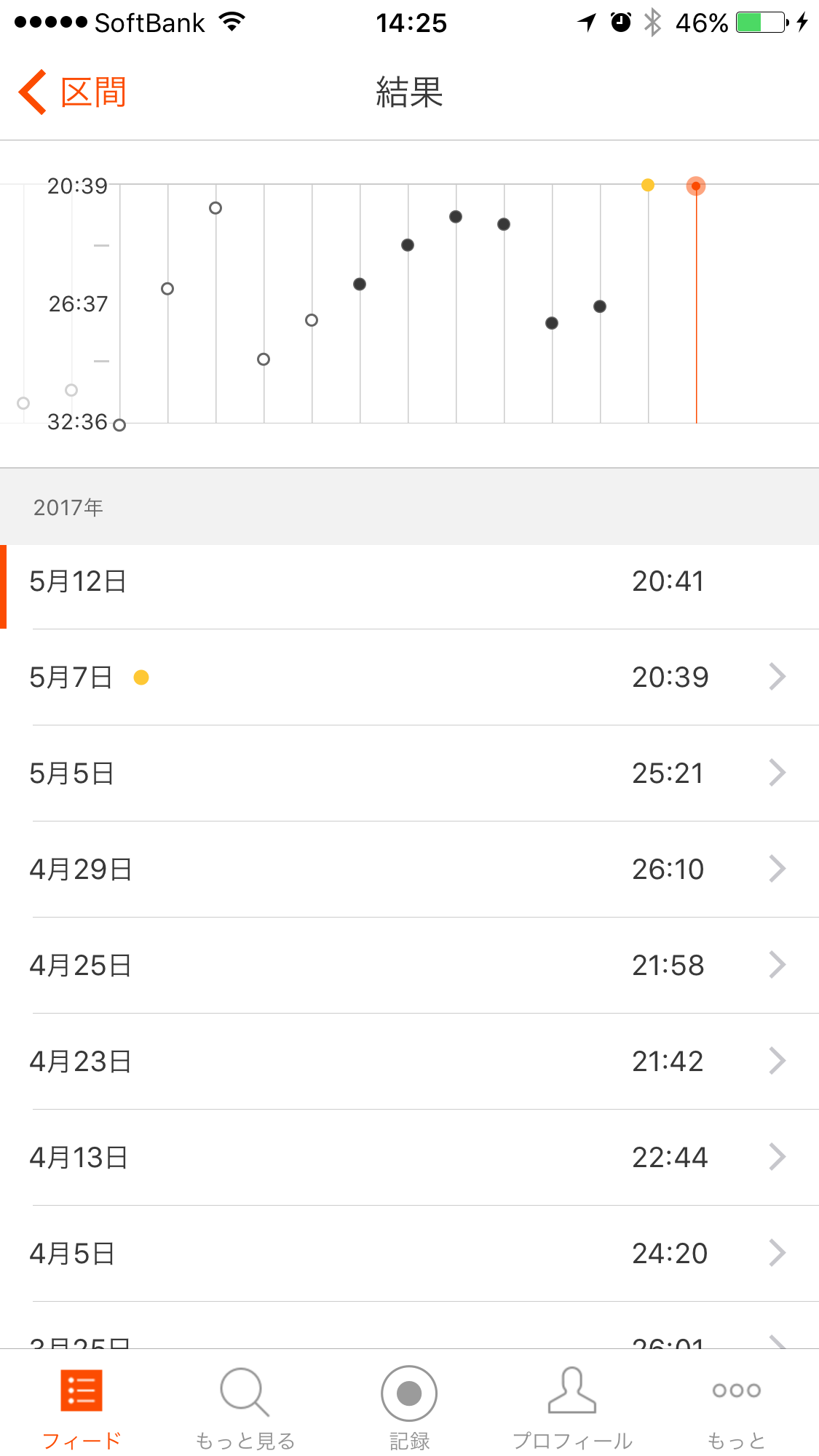Open the プロフィール profile icon
The image size is (819, 1456).
pyautogui.click(x=572, y=1391)
